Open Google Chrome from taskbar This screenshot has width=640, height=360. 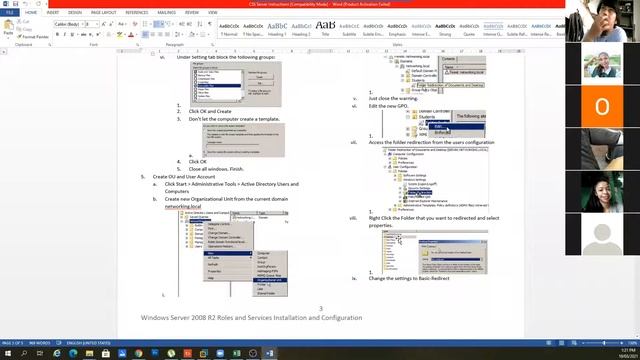pyautogui.click(x=138, y=353)
